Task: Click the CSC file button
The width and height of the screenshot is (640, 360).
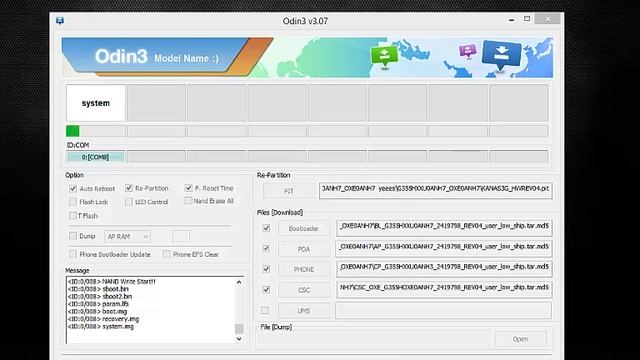Action: pos(304,290)
